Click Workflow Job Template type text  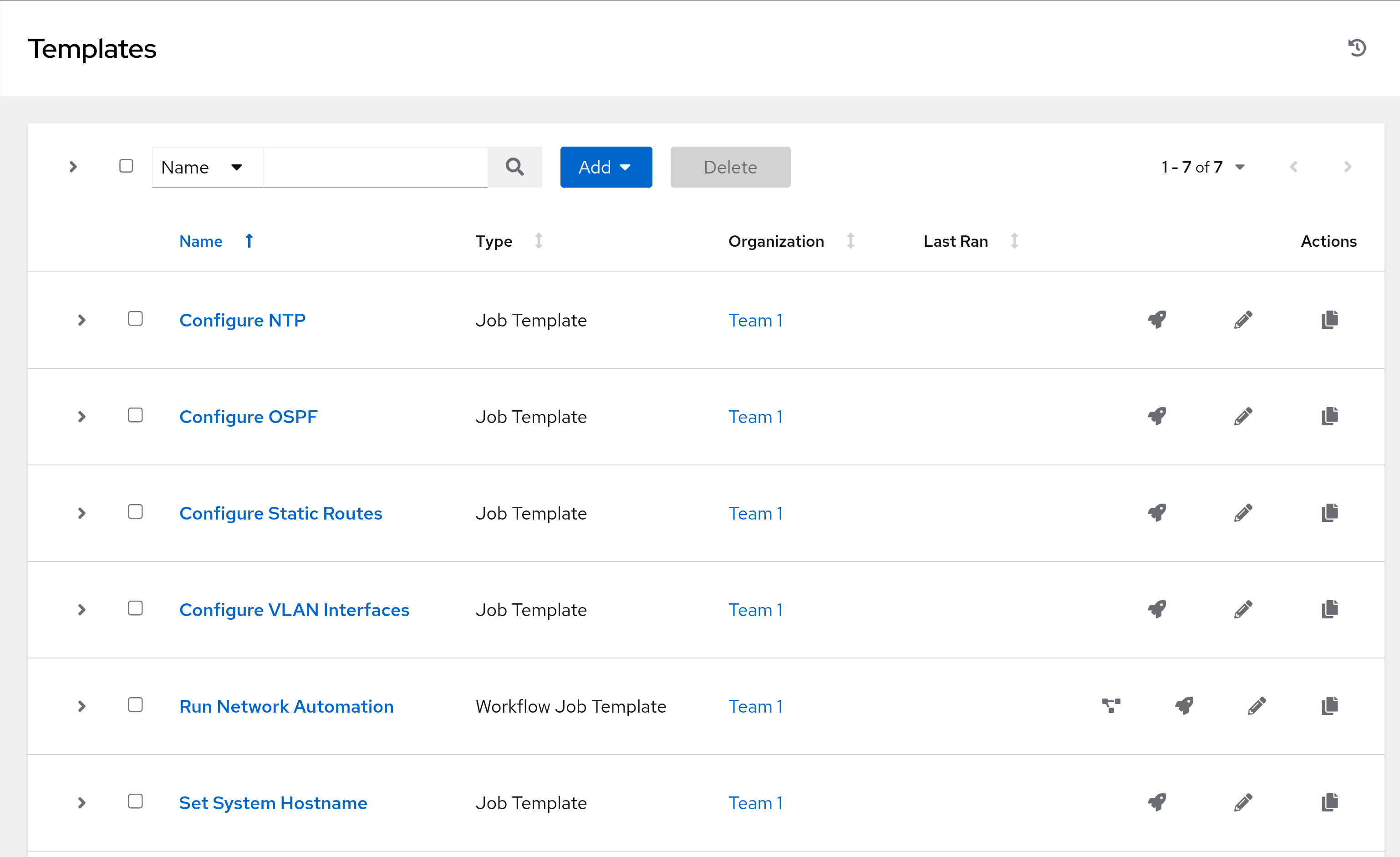pyautogui.click(x=571, y=707)
